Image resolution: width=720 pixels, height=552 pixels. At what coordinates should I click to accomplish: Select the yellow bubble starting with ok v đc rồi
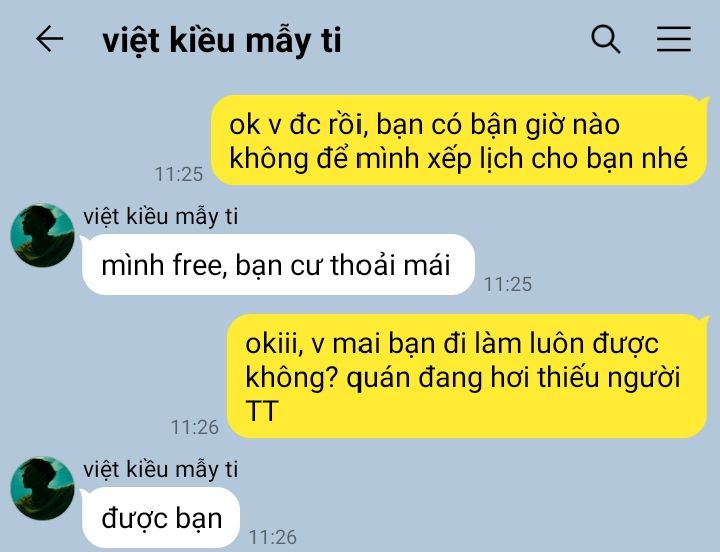(x=459, y=140)
